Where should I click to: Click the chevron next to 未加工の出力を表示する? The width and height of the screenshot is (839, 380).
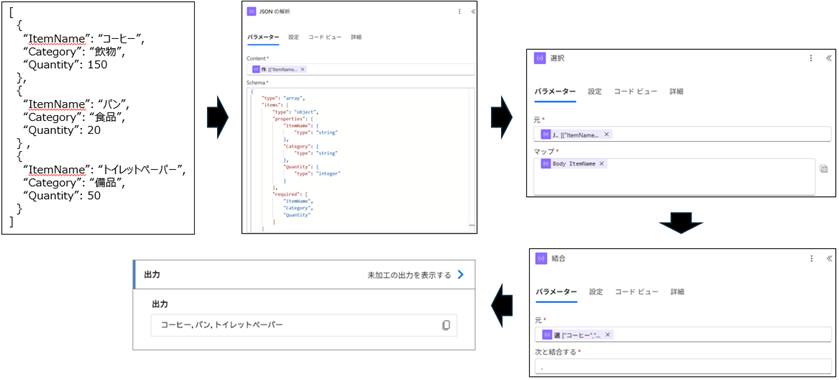pos(461,275)
